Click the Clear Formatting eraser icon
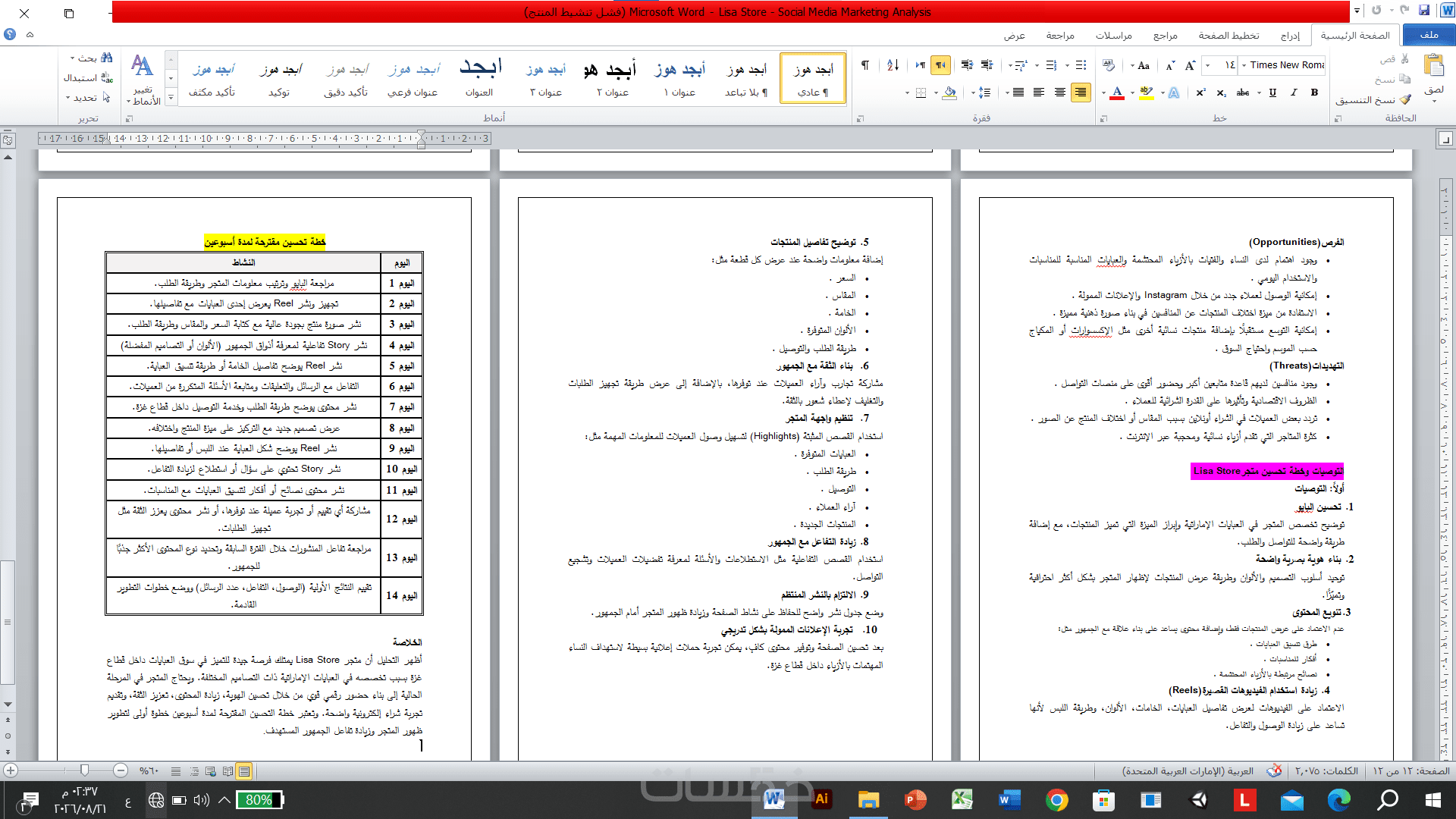Viewport: 1456px width, 819px height. 1109,65
